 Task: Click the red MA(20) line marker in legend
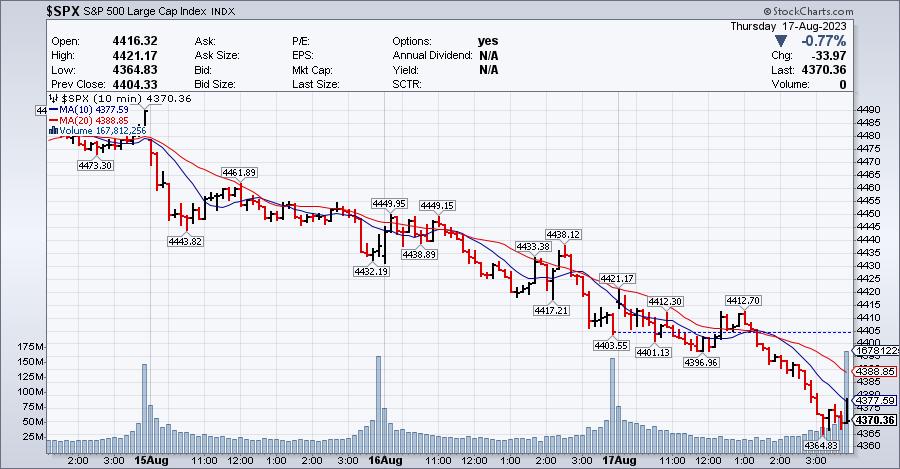tap(52, 120)
